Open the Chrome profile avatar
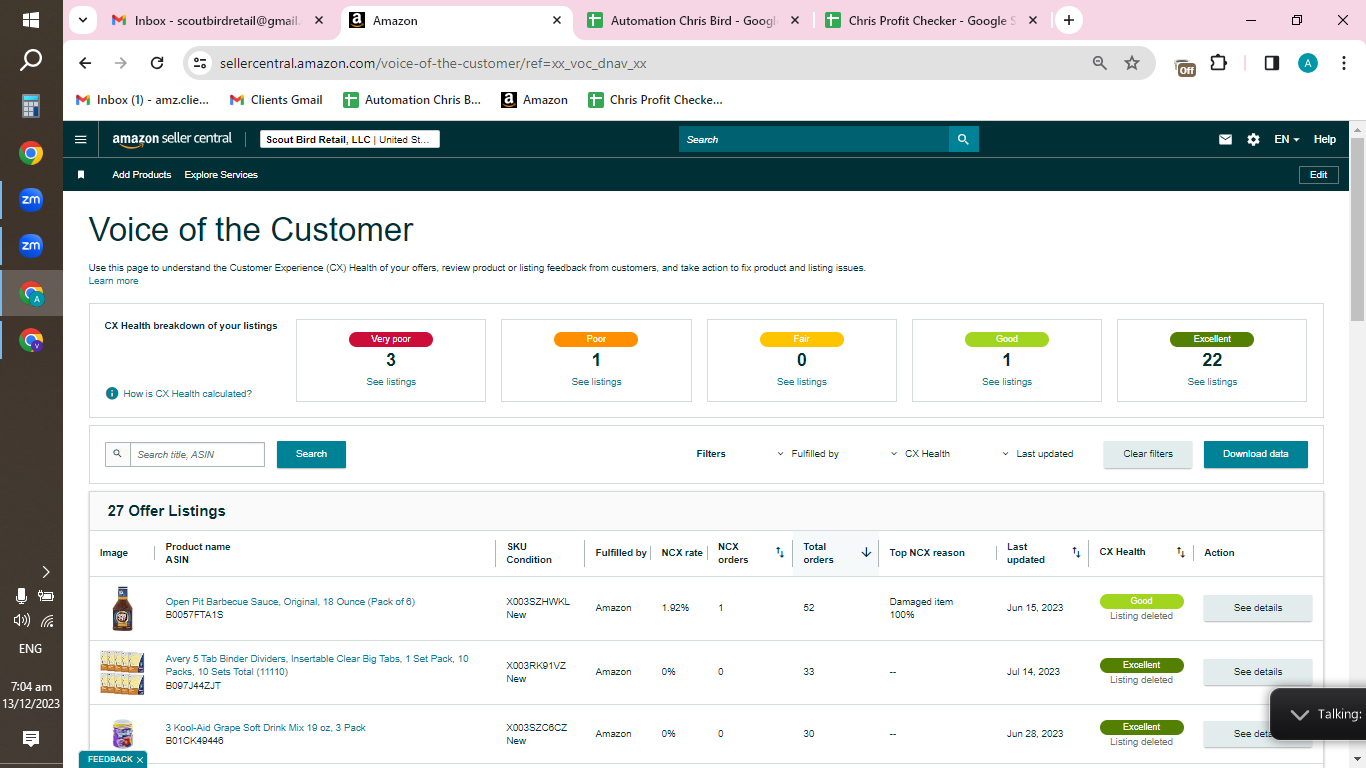Viewport: 1366px width, 768px height. click(1308, 63)
